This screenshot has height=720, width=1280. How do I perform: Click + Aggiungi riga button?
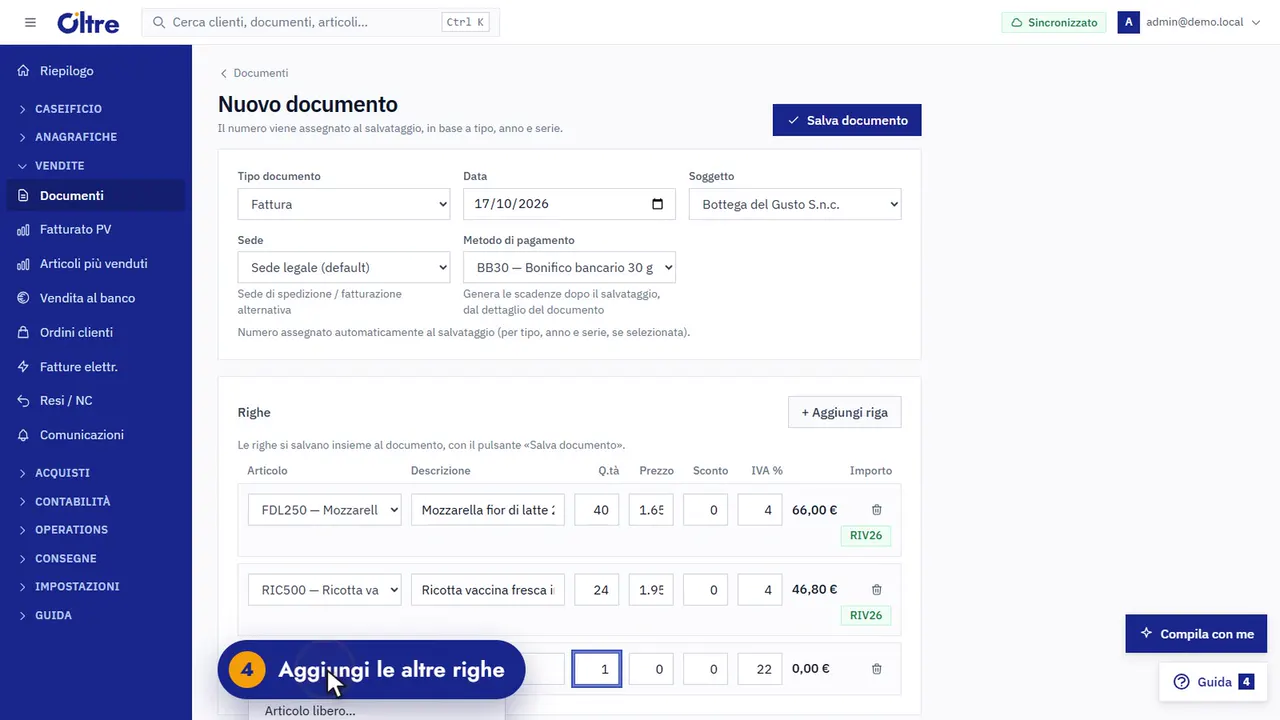(x=845, y=413)
